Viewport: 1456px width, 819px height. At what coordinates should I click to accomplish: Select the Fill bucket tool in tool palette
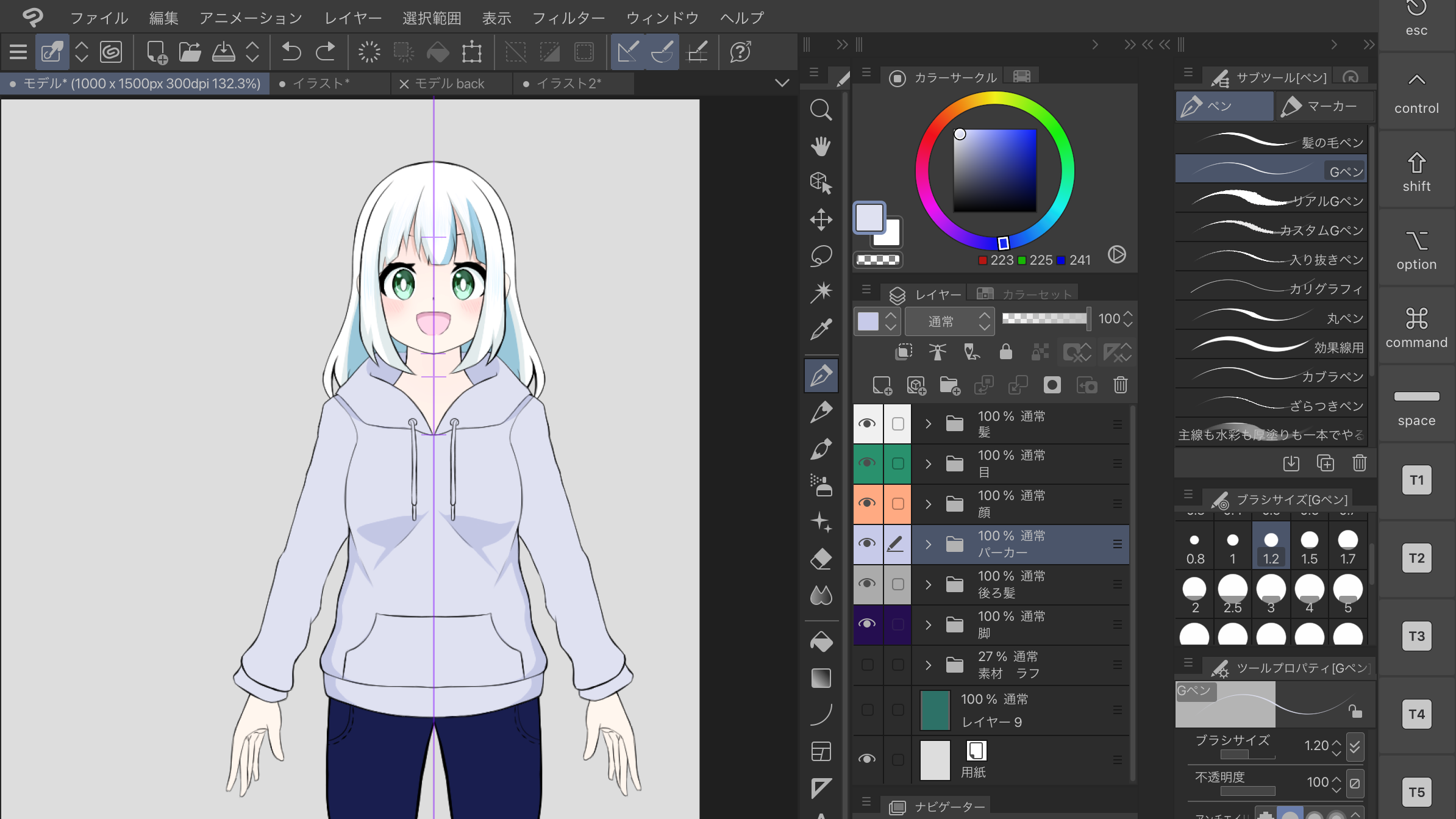click(821, 642)
